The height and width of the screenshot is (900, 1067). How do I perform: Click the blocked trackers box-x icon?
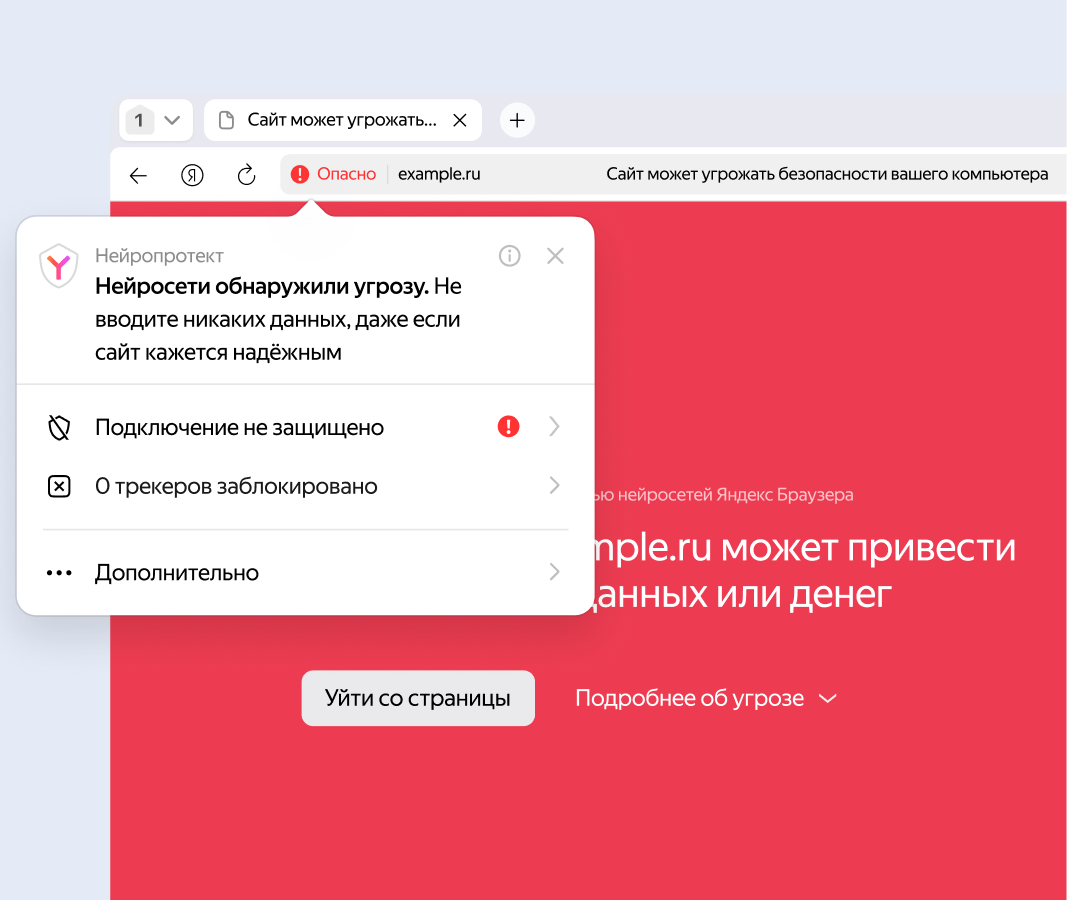point(59,486)
